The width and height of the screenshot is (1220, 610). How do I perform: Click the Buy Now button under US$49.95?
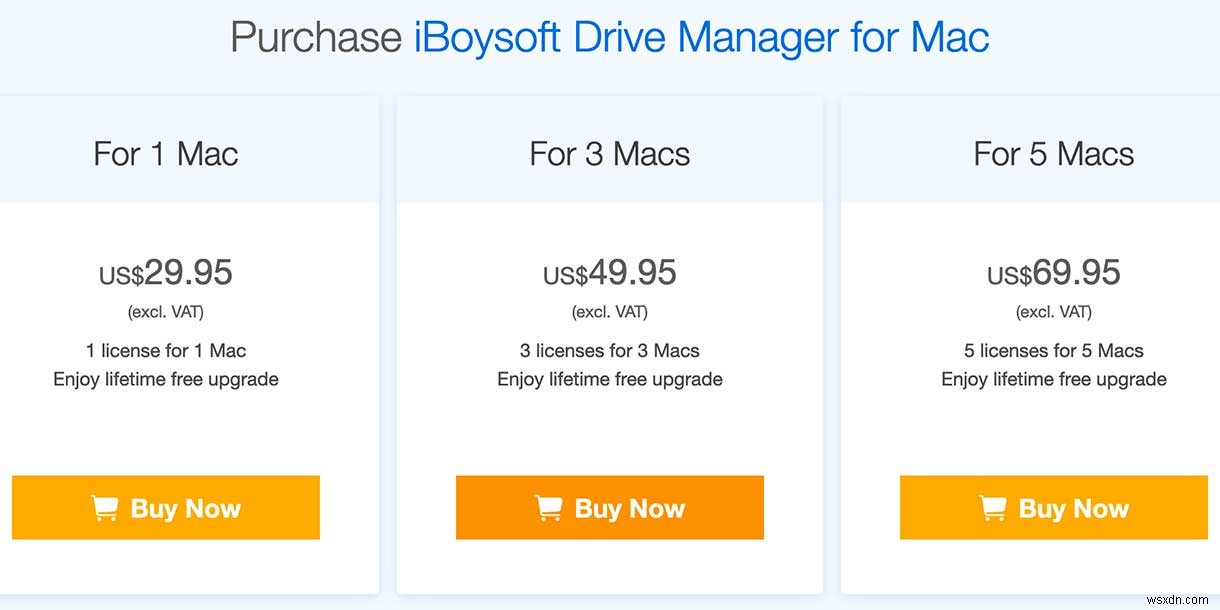tap(609, 508)
